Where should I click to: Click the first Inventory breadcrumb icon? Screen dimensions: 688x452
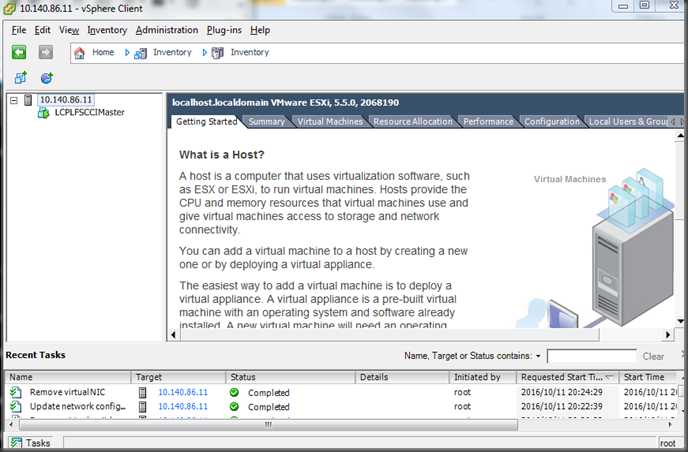(x=140, y=53)
